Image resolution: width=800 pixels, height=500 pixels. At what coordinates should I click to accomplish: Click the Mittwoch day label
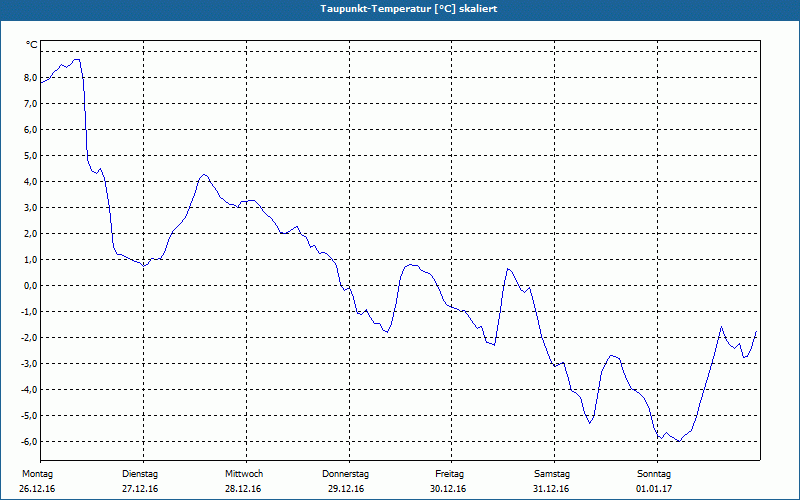pos(244,474)
